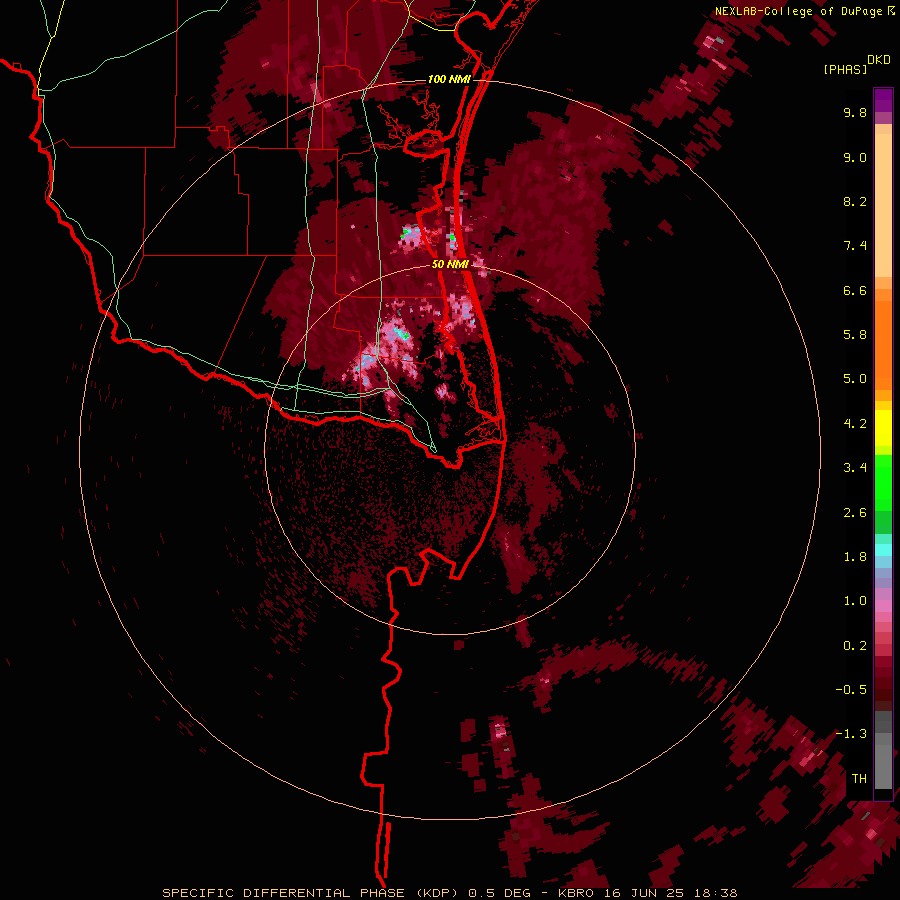Click the 2.6 value on the color scale

tap(855, 513)
